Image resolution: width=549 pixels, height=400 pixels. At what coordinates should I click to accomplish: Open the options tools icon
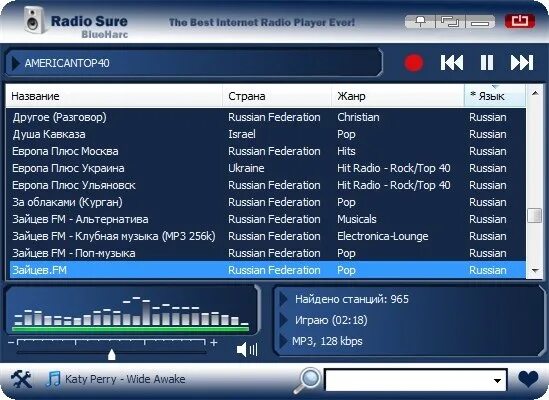[21, 379]
